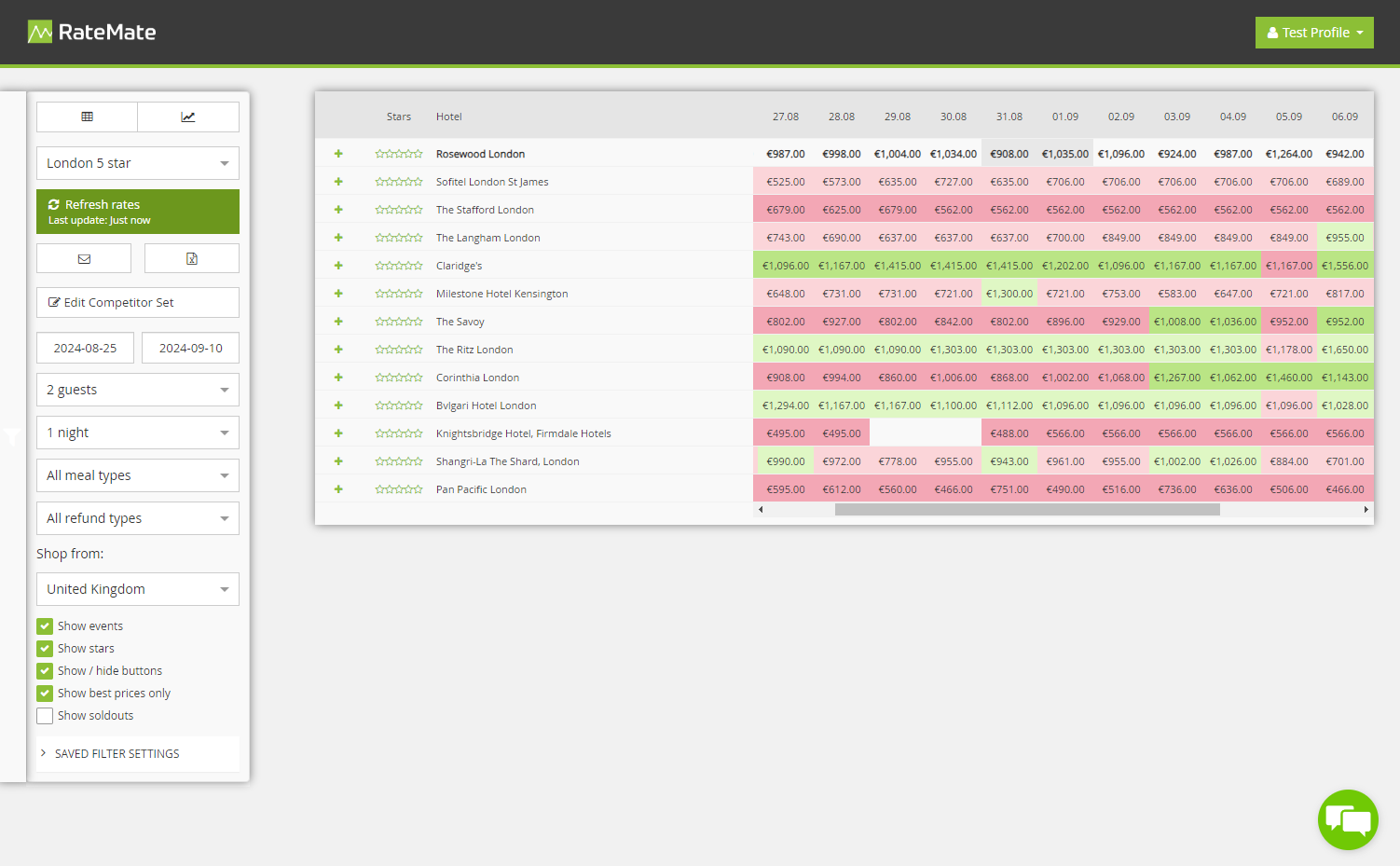Click Shangri-La The Shard, London name
This screenshot has width=1400, height=866.
point(508,461)
